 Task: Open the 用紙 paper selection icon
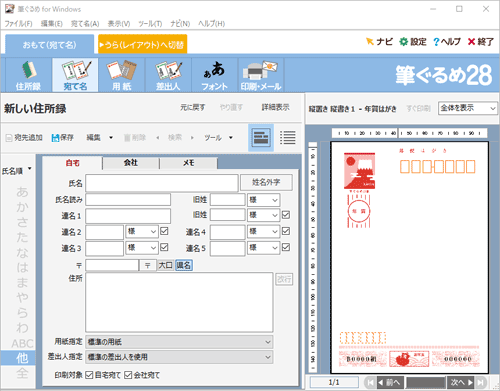(x=122, y=75)
